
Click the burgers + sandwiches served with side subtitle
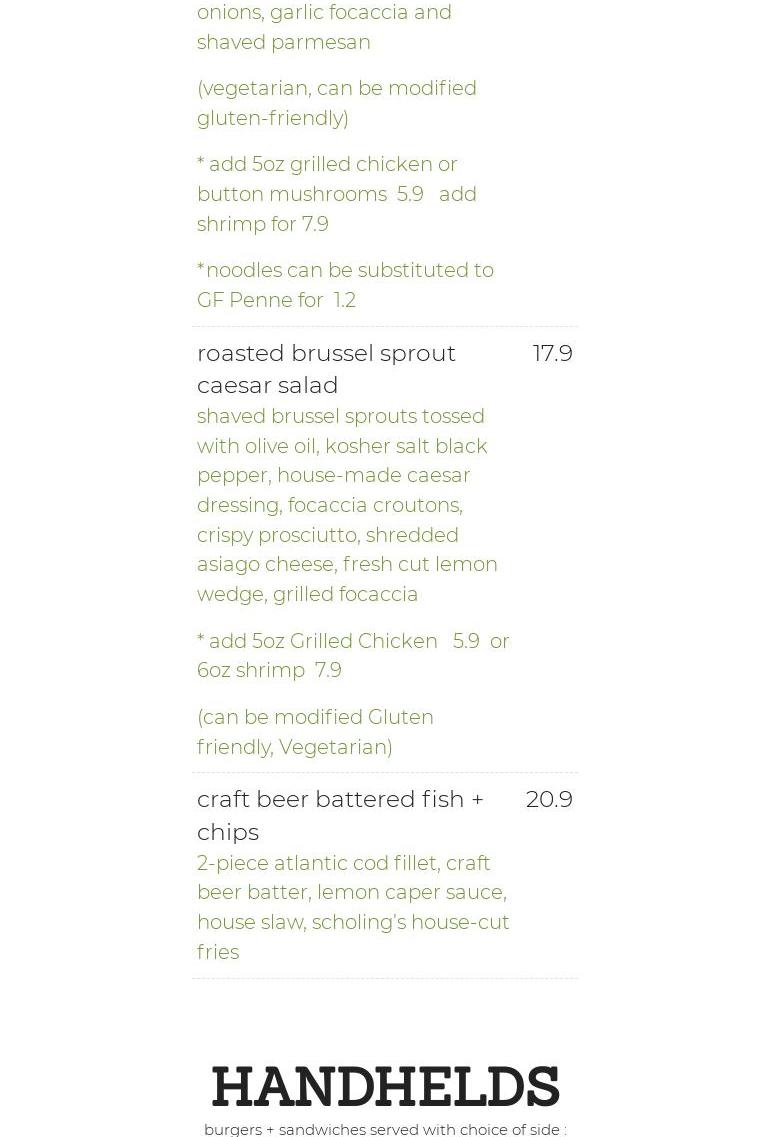click(x=385, y=1129)
